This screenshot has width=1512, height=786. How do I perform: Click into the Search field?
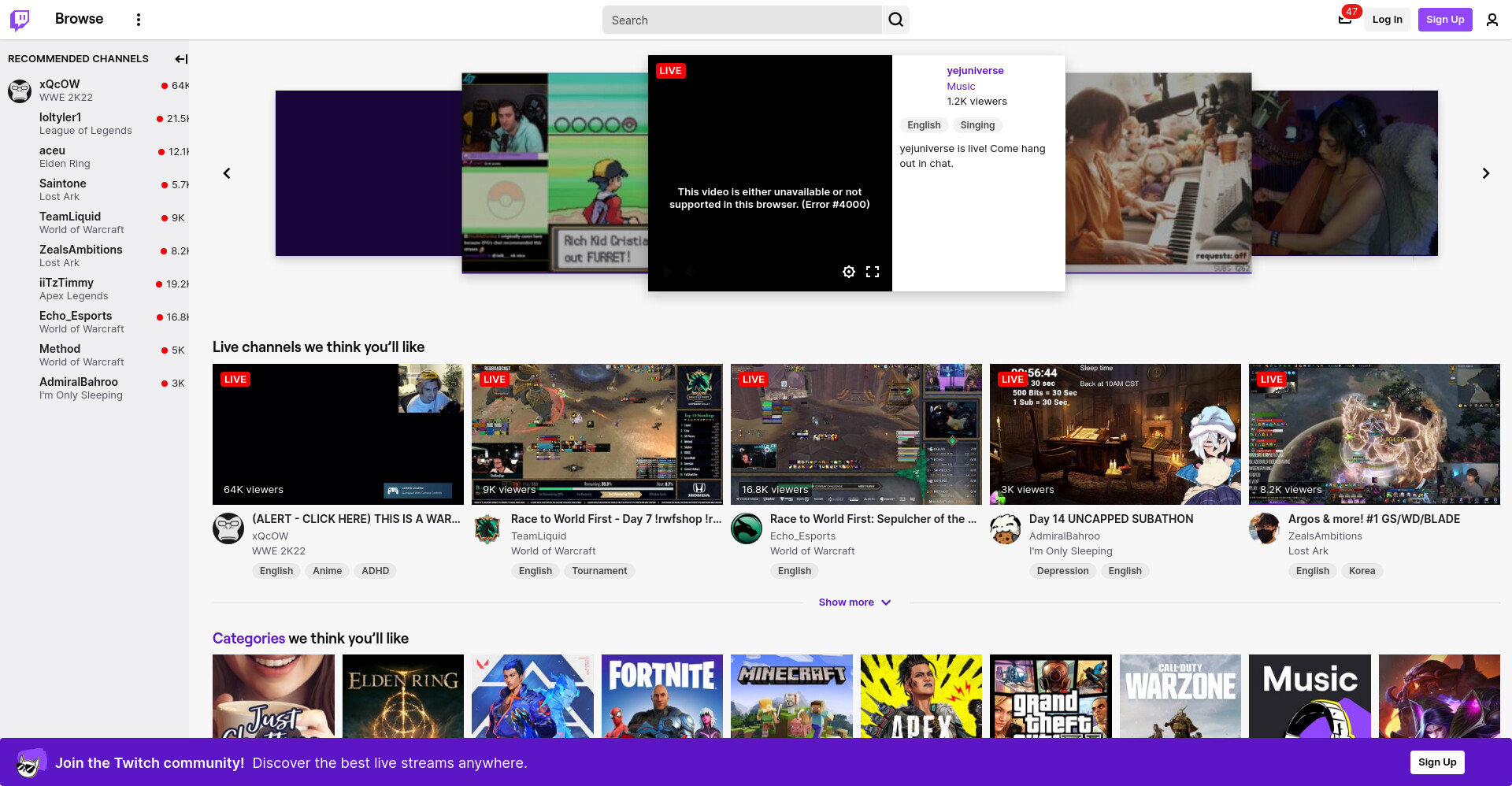[742, 20]
